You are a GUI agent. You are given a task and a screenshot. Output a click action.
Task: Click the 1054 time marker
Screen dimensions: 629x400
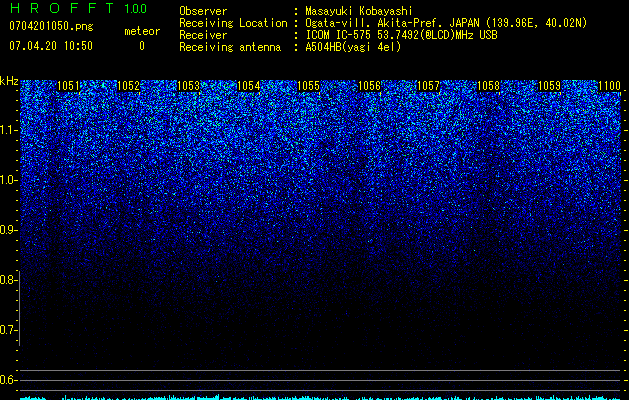(x=249, y=86)
